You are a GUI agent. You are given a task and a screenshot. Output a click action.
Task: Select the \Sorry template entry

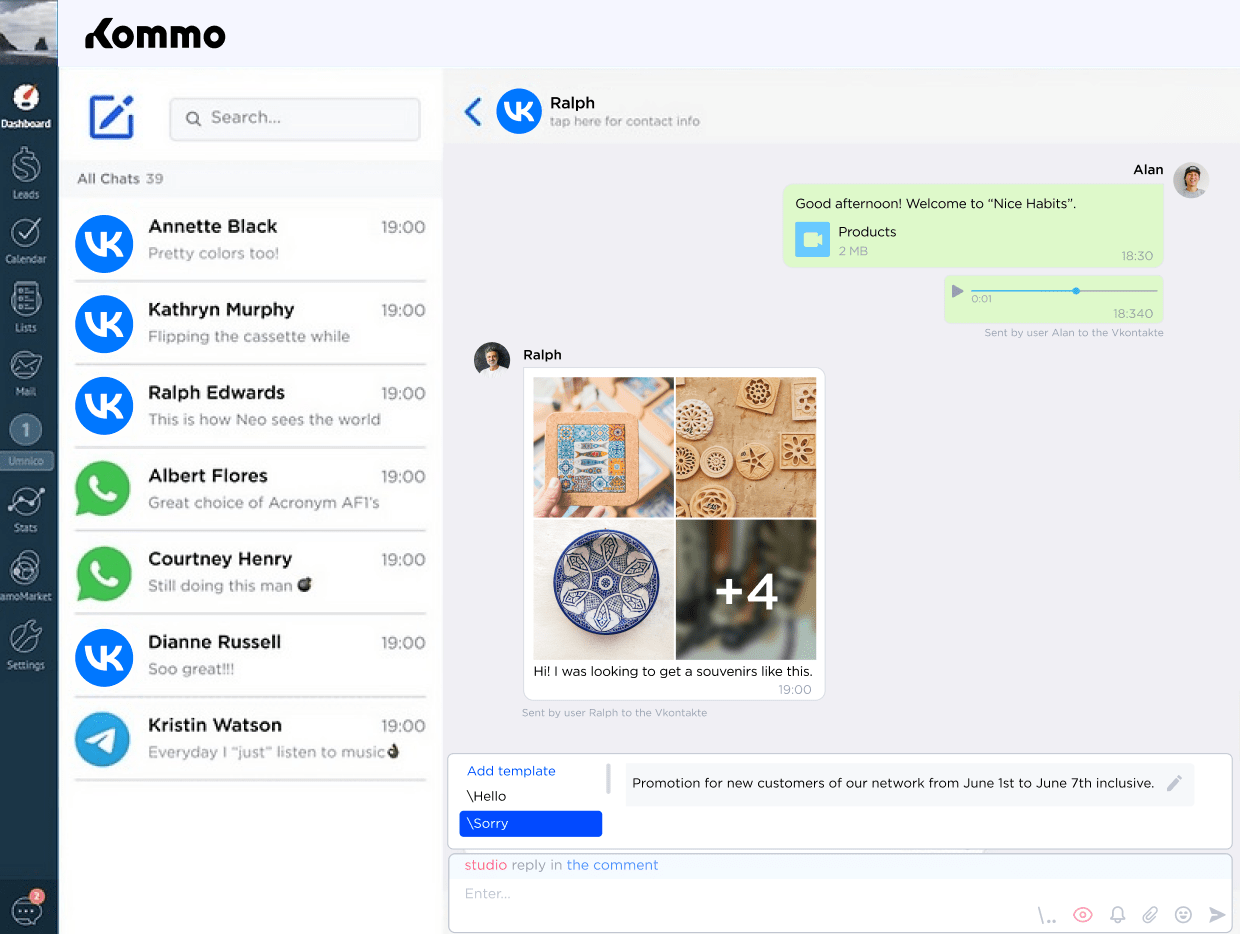point(530,823)
